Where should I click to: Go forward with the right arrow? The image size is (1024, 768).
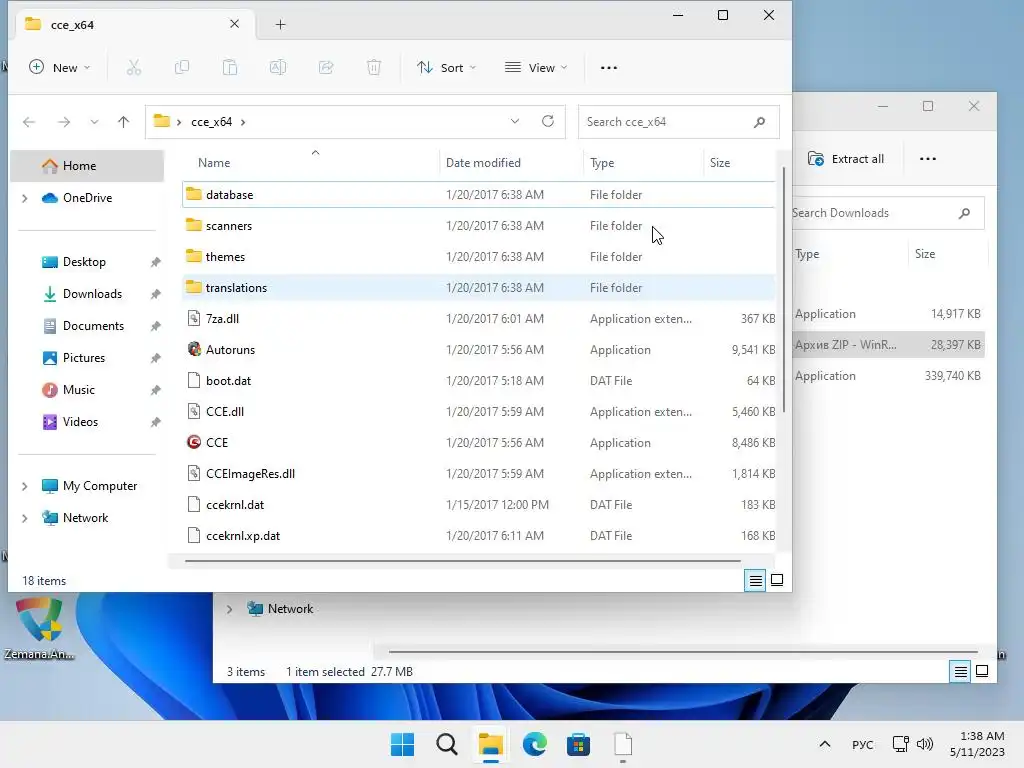tap(63, 122)
